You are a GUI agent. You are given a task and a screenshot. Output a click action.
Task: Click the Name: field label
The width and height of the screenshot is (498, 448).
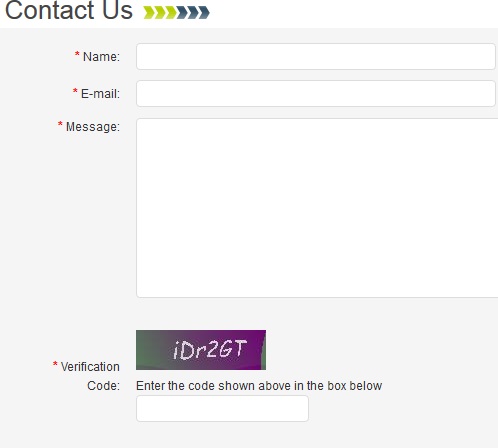101,57
